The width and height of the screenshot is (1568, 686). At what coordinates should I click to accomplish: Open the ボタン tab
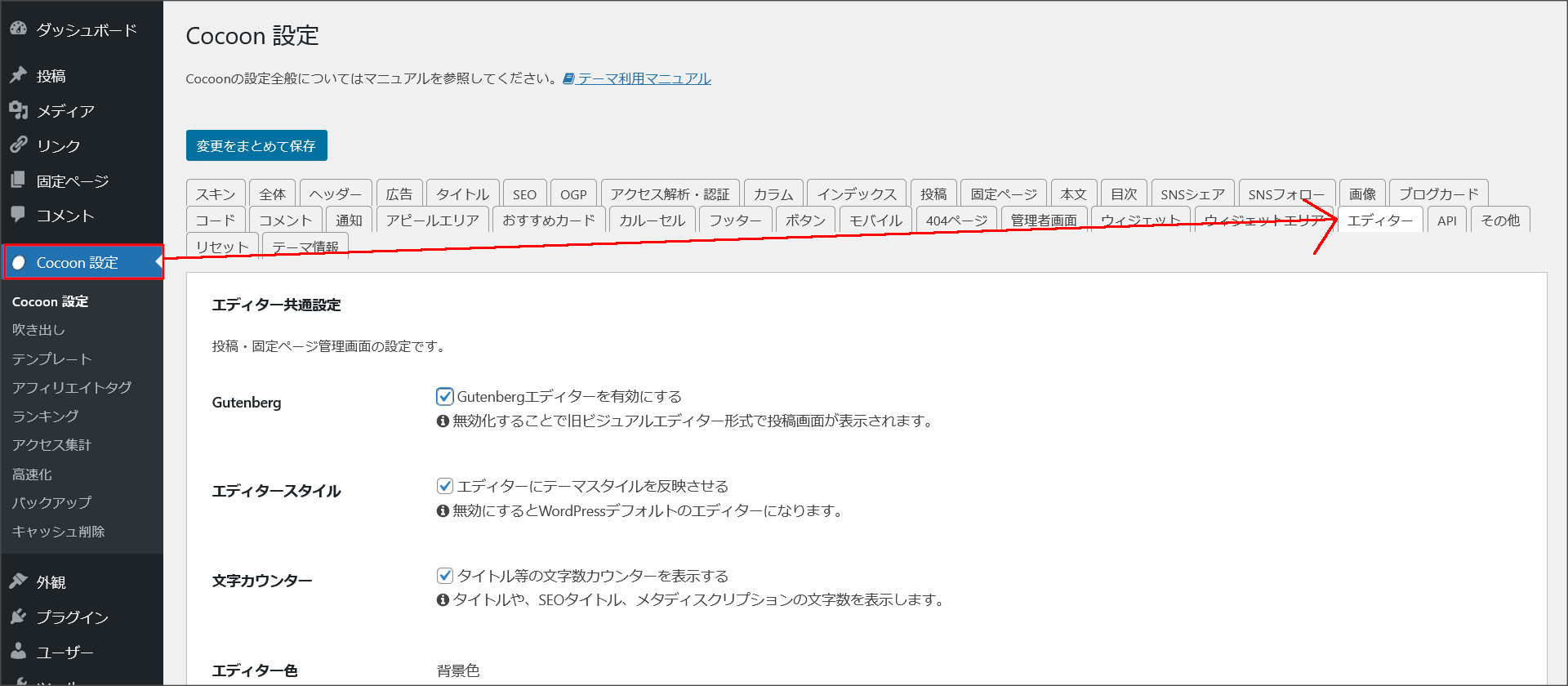click(x=805, y=220)
